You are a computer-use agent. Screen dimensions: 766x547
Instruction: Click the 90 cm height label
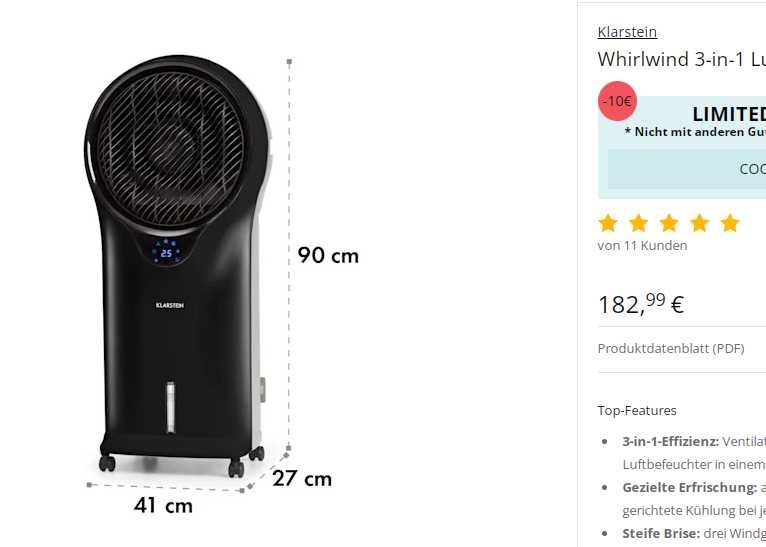click(x=328, y=255)
